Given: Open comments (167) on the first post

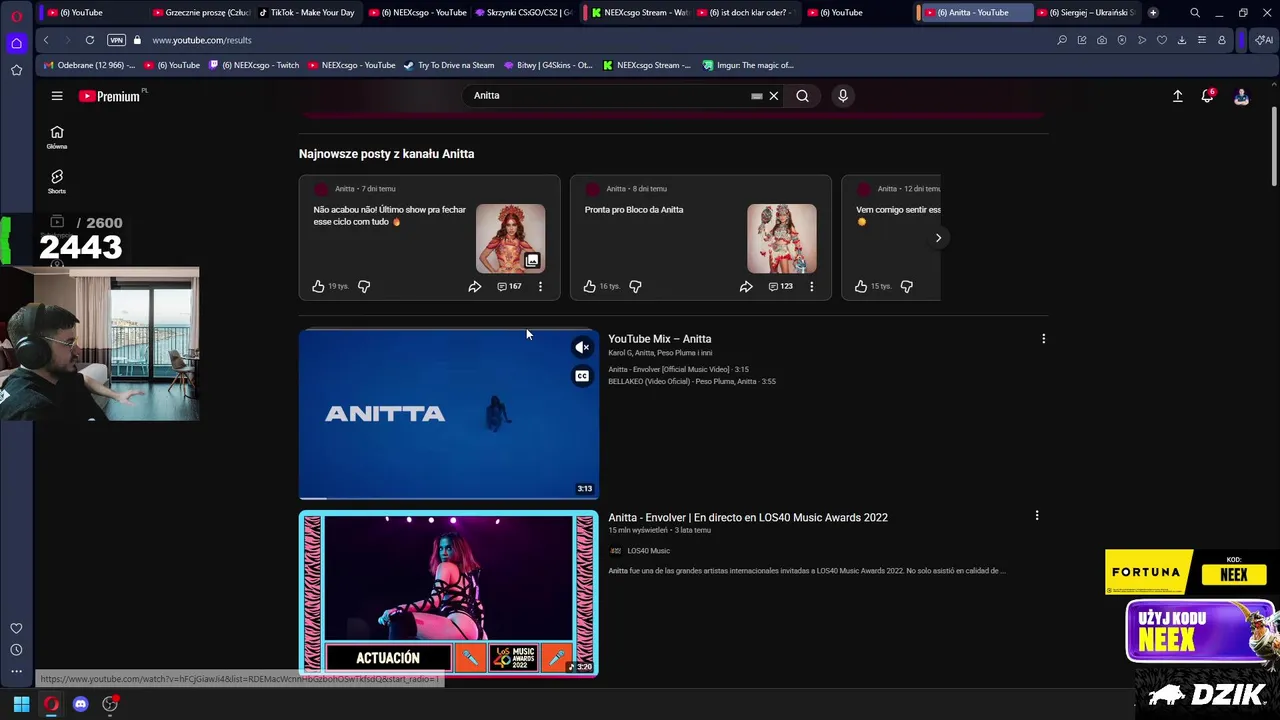Looking at the screenshot, I should click(x=509, y=286).
